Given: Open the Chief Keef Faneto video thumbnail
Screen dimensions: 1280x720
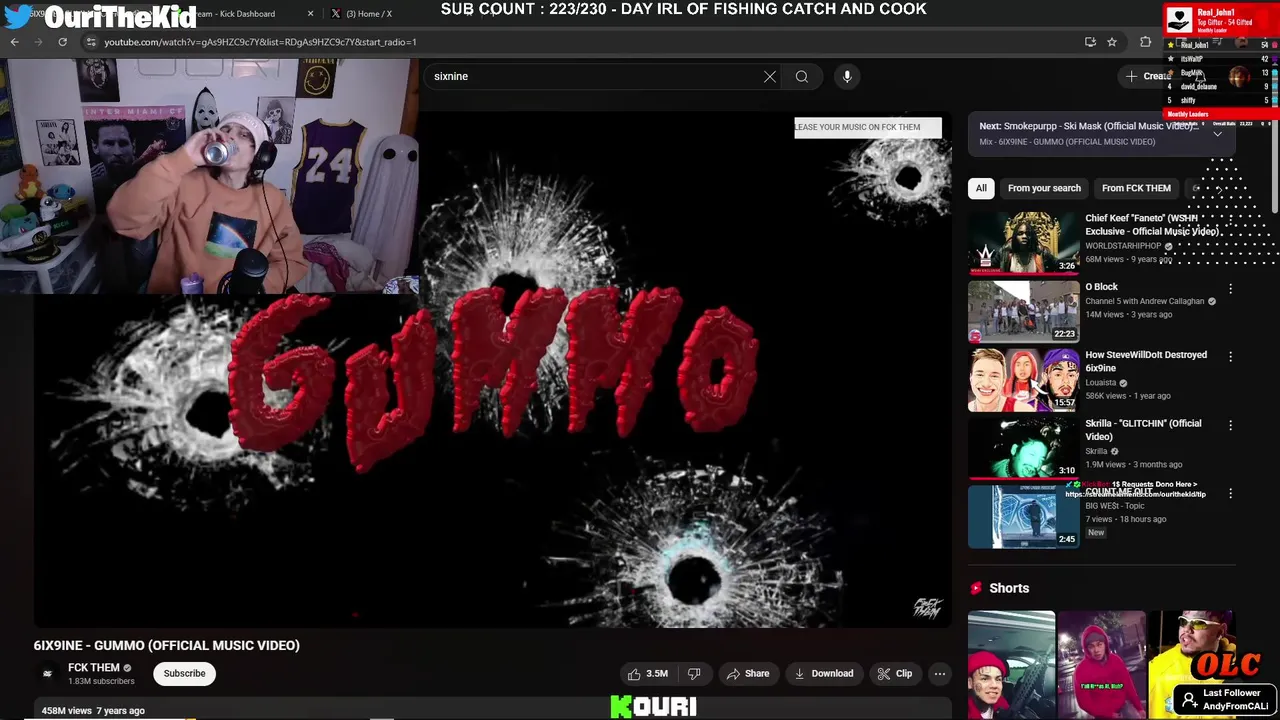Looking at the screenshot, I should point(1024,243).
